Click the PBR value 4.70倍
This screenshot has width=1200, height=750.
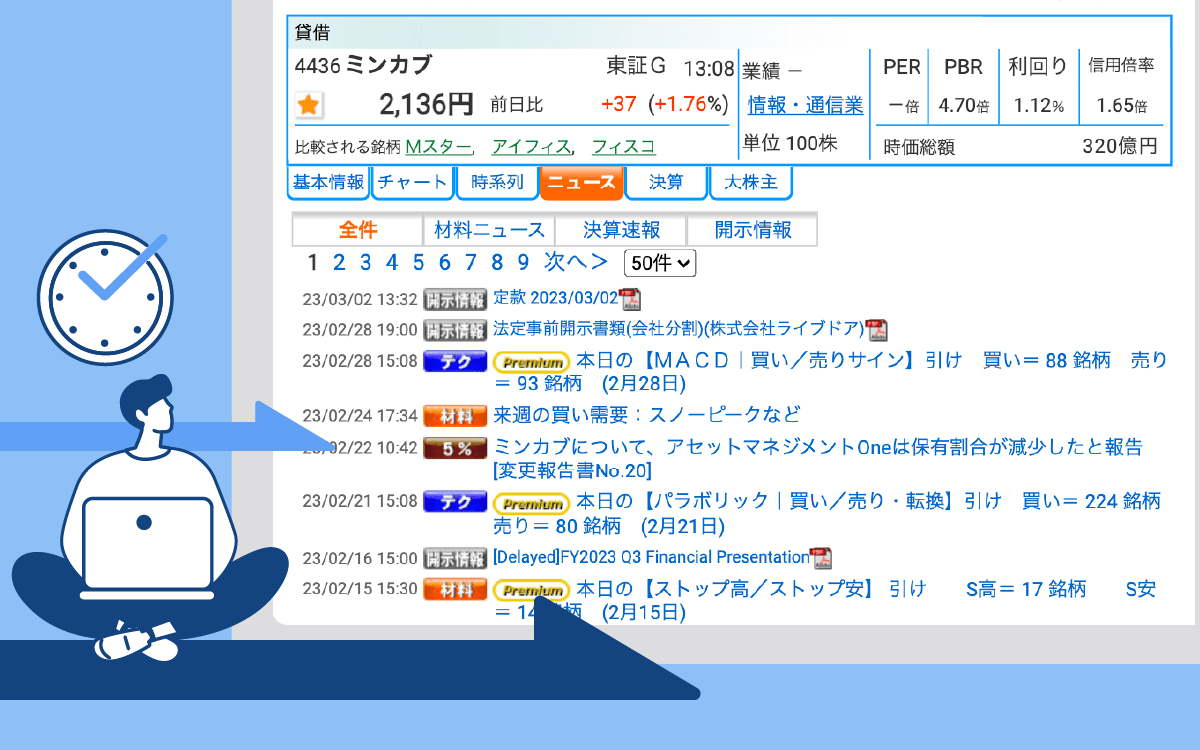[964, 105]
